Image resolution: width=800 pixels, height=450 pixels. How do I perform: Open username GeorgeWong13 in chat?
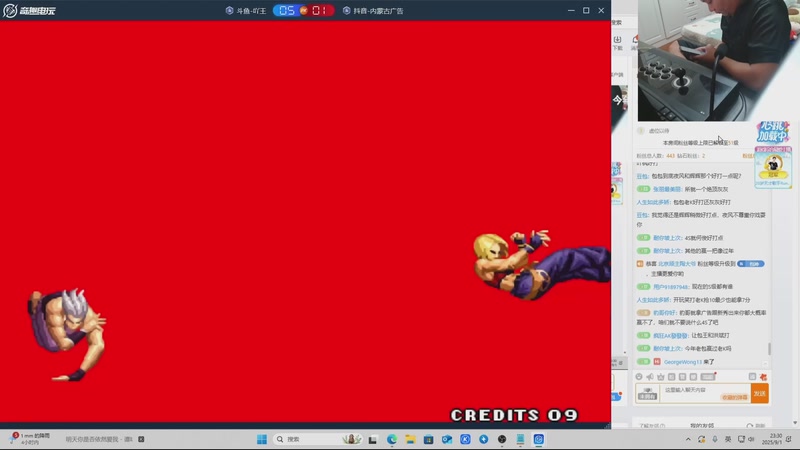[683, 362]
